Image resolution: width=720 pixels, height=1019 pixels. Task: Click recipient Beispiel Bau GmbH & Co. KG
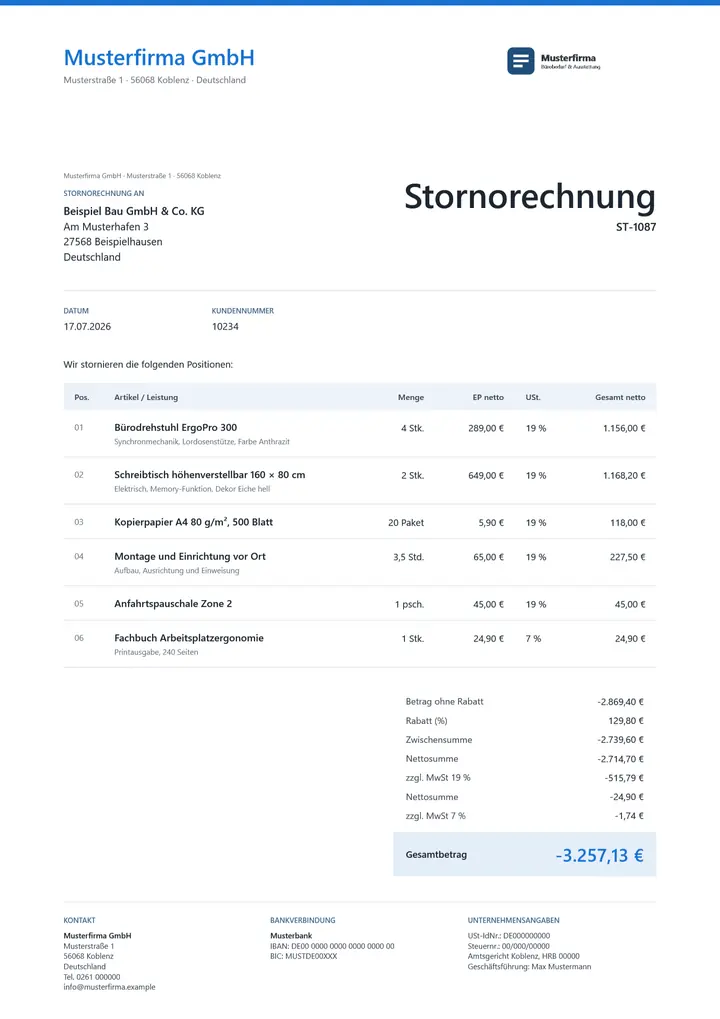coord(134,211)
